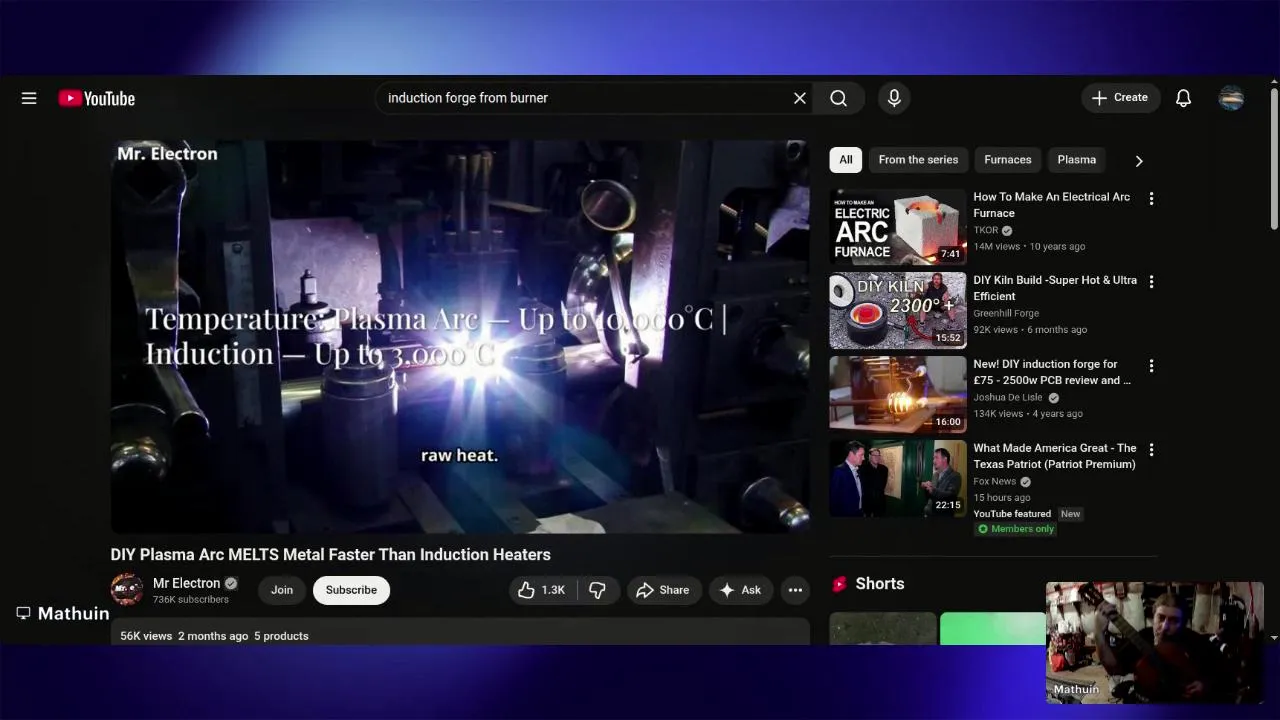
Task: Subscribe to Mr Electron
Action: tap(351, 590)
